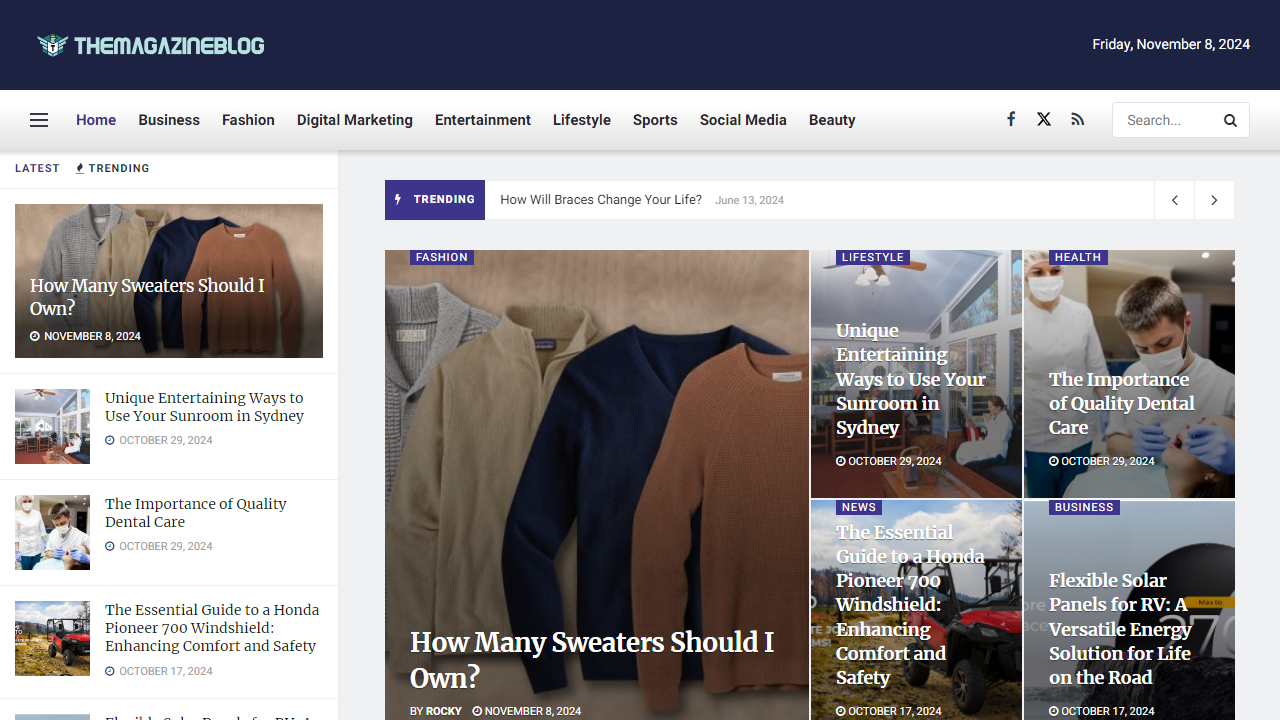This screenshot has height=720, width=1280.
Task: Click the search magnifier icon
Action: tap(1230, 119)
